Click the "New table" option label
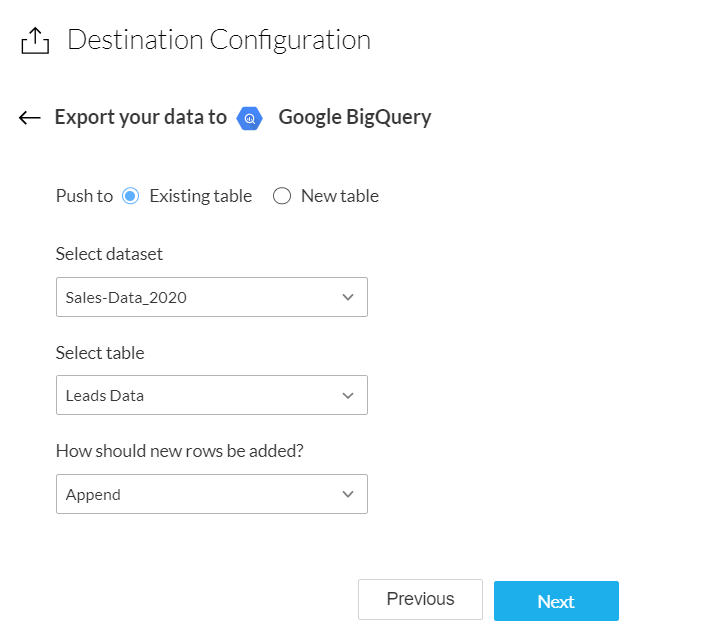Image resolution: width=718 pixels, height=636 pixels. point(340,196)
